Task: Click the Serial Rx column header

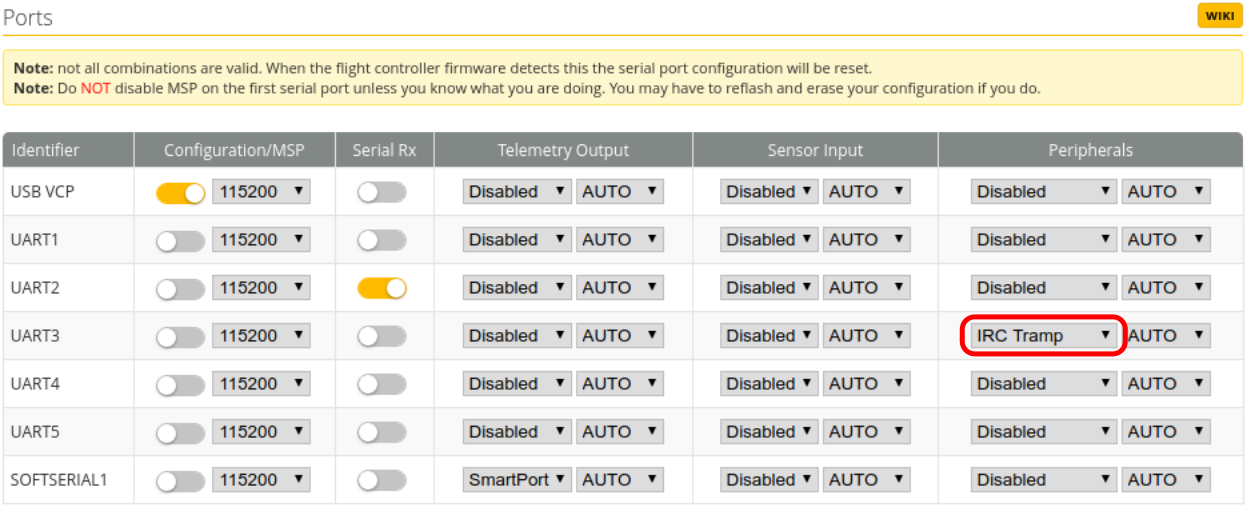Action: [x=384, y=150]
